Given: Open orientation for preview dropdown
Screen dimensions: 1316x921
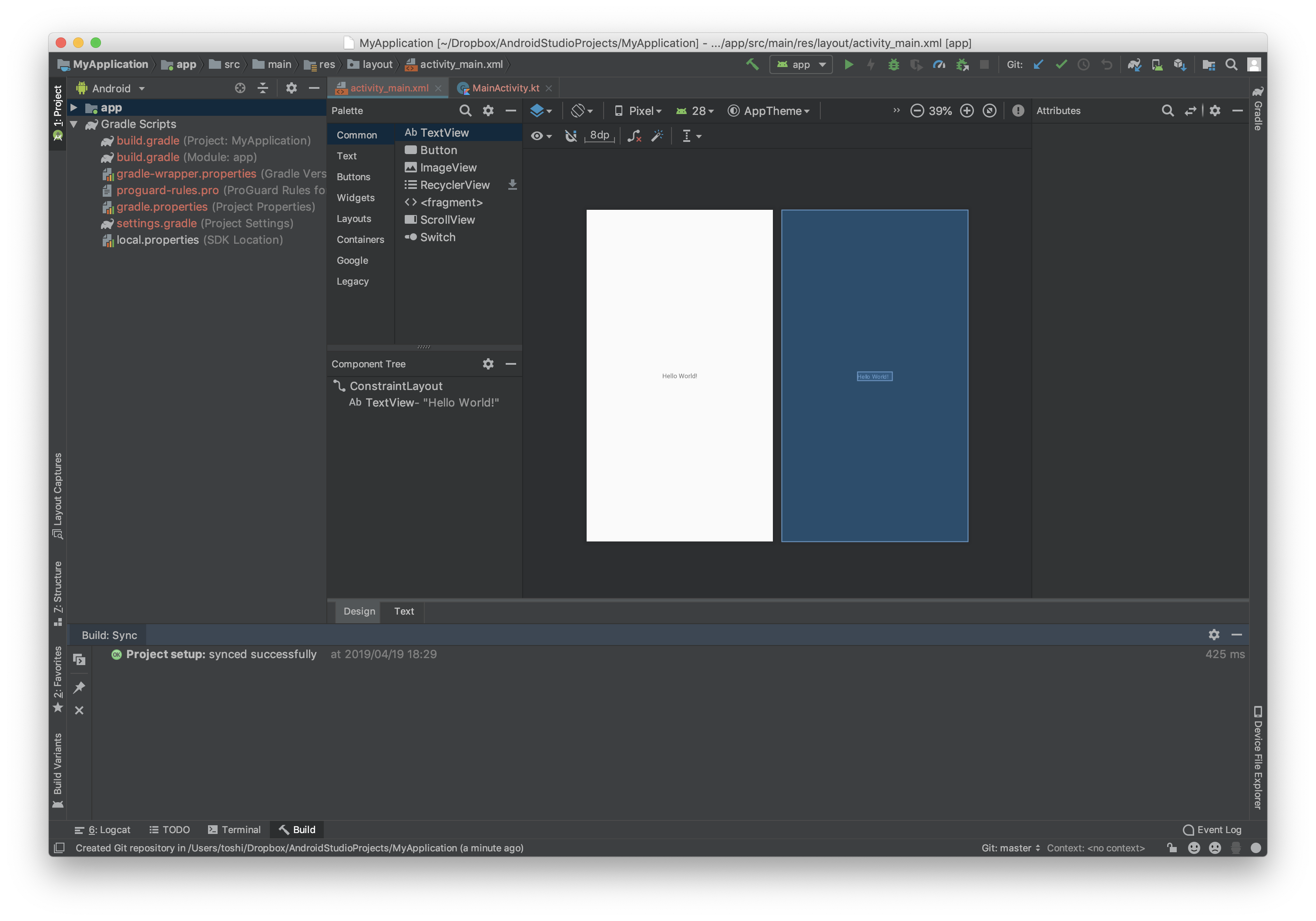Looking at the screenshot, I should pyautogui.click(x=582, y=111).
